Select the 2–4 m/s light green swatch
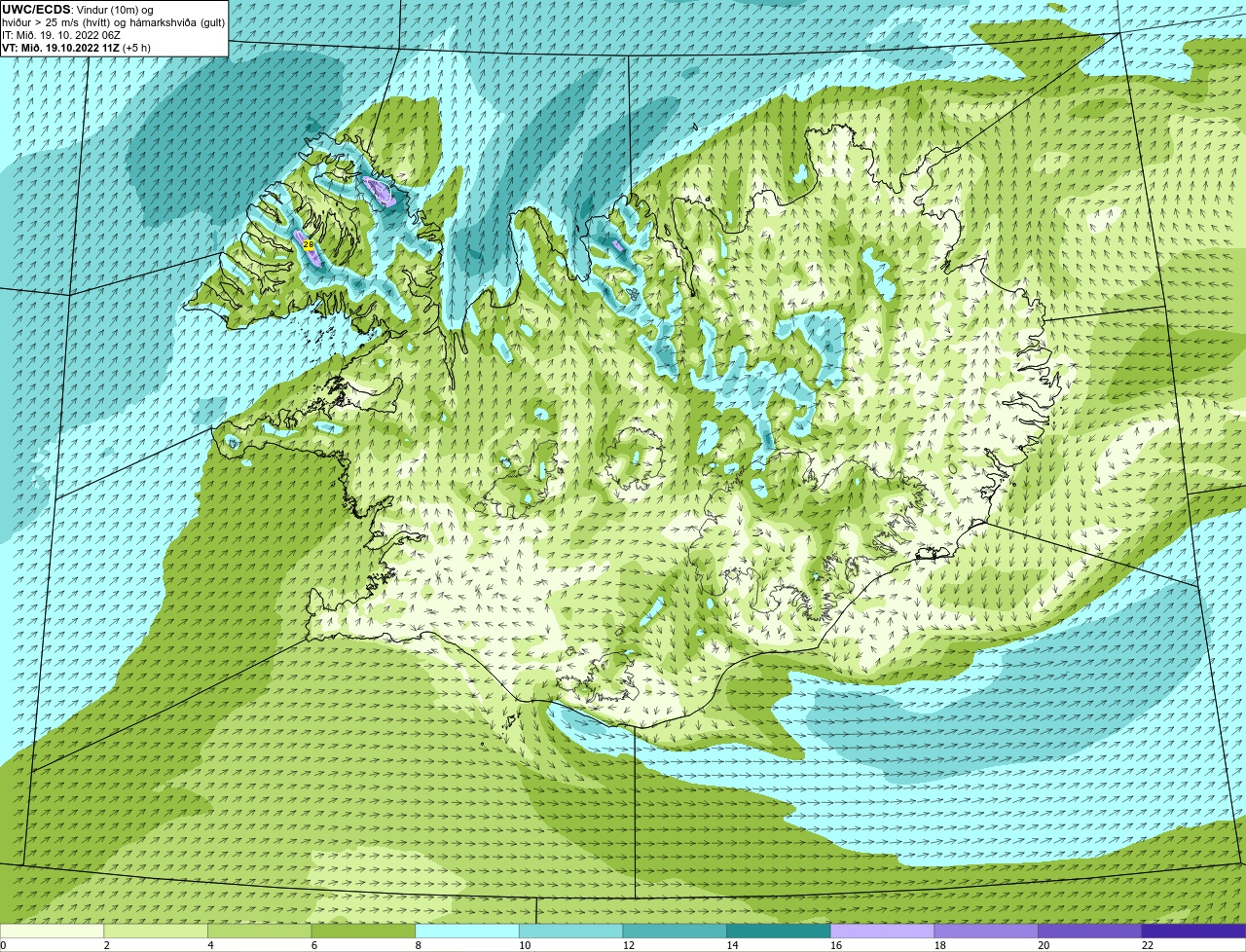The image size is (1246, 952). (156, 931)
